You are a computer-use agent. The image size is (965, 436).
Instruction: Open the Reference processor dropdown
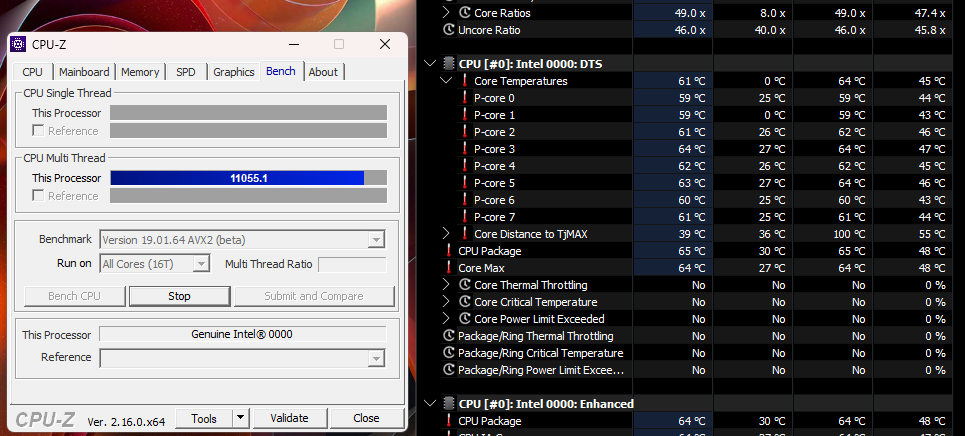click(x=376, y=358)
